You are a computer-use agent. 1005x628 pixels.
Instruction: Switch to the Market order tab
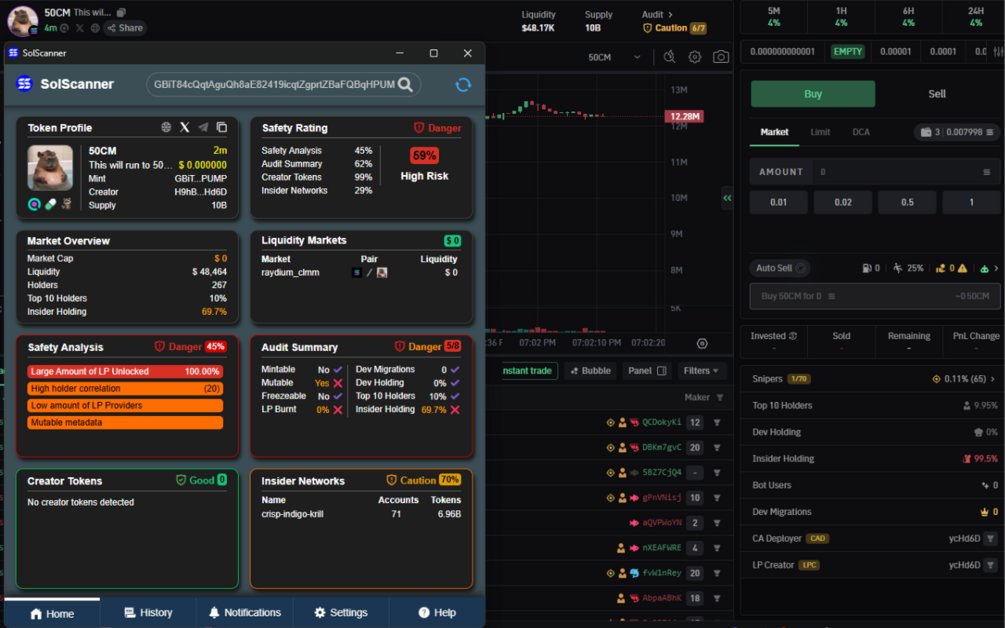point(774,132)
